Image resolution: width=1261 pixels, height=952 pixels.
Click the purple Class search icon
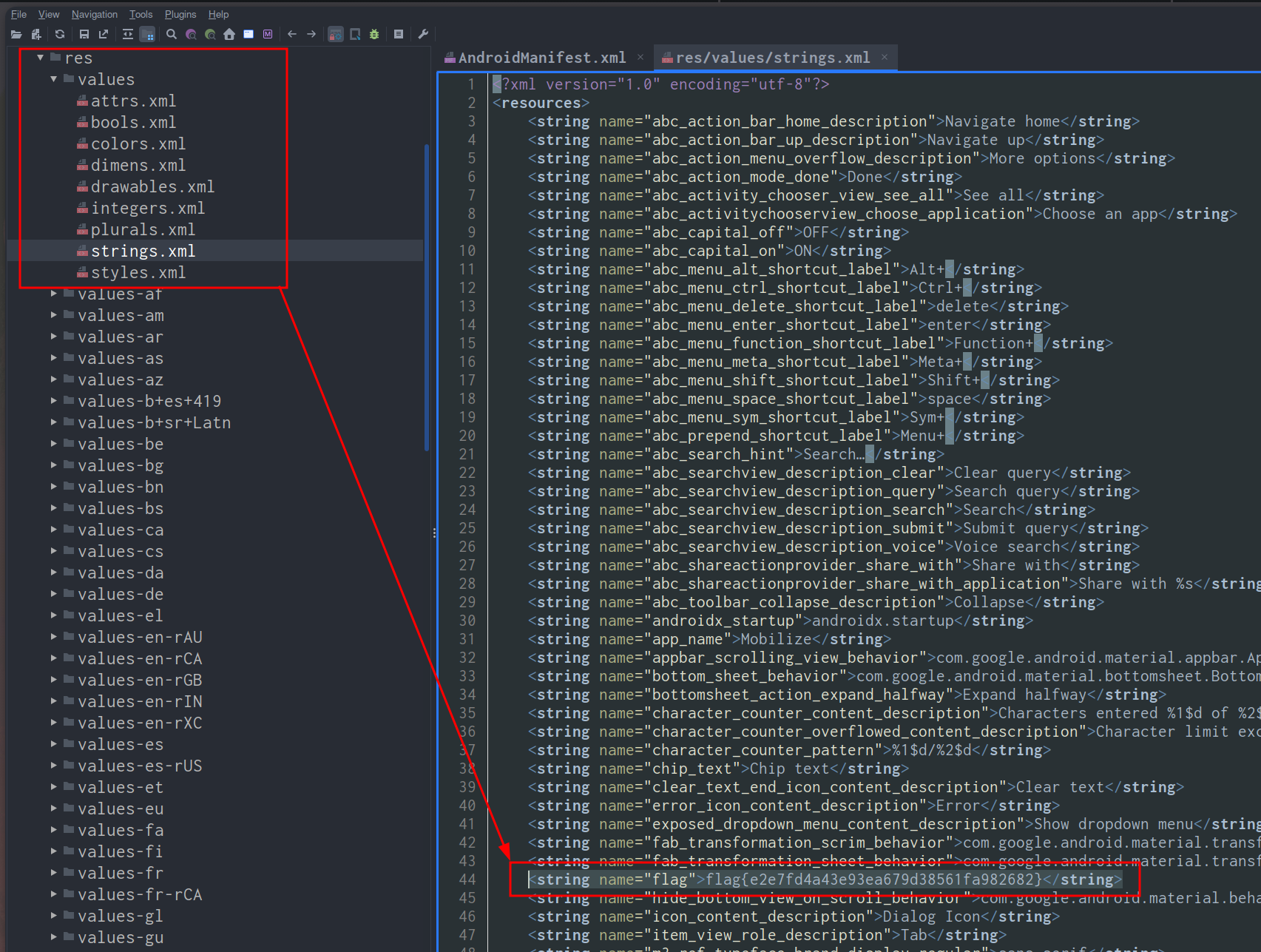[x=191, y=34]
